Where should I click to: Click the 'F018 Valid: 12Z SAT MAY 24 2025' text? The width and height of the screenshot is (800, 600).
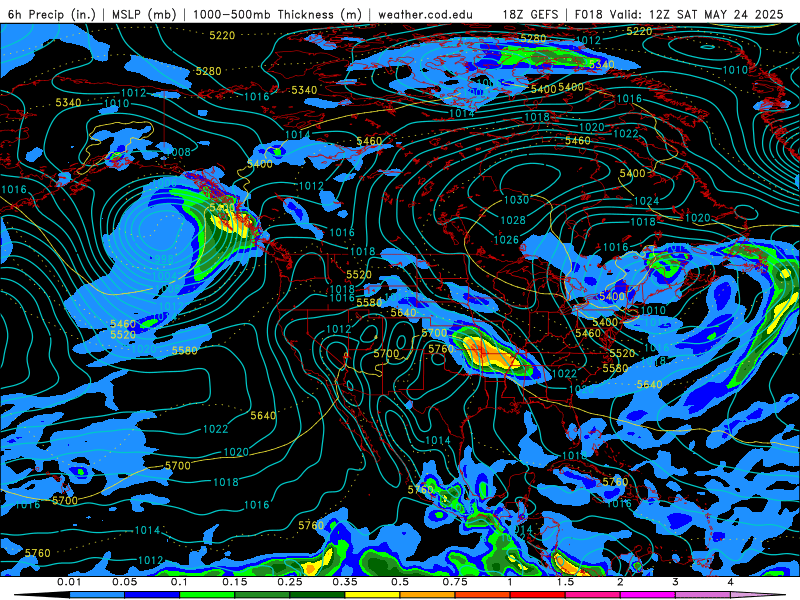679,14
